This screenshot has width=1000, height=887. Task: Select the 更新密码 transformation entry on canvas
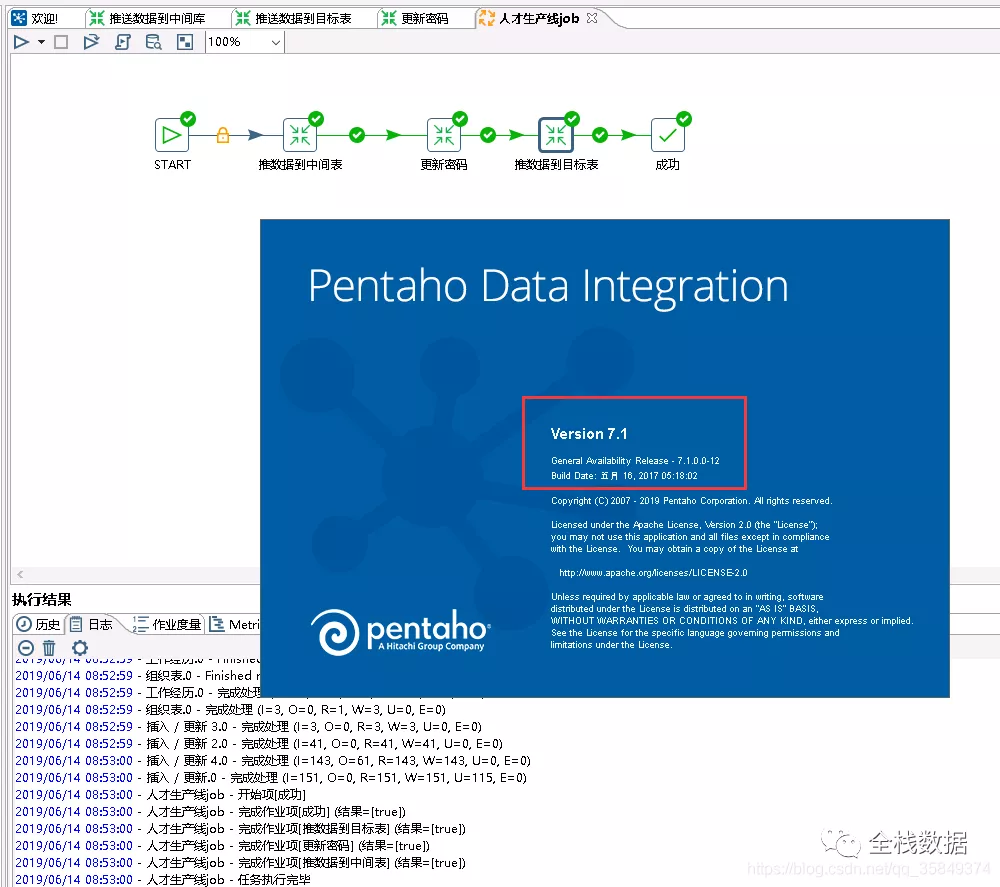[444, 135]
